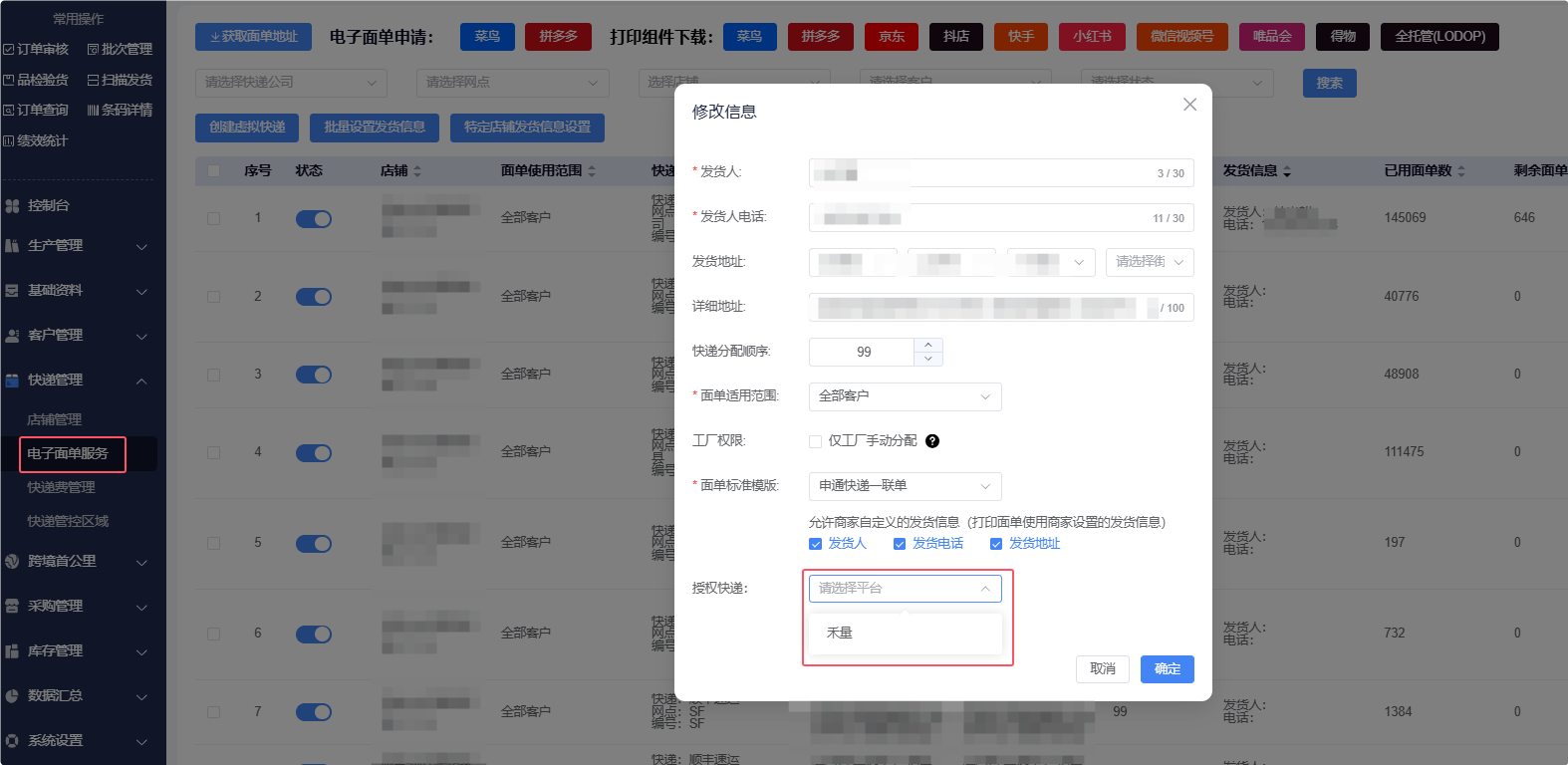Toggle the status switch for row 1
Image resolution: width=1568 pixels, height=765 pixels.
(x=314, y=219)
